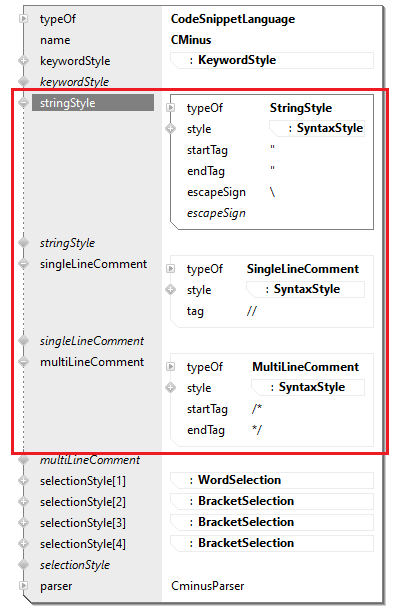Expand the parser CminusParser row

click(x=24, y=585)
